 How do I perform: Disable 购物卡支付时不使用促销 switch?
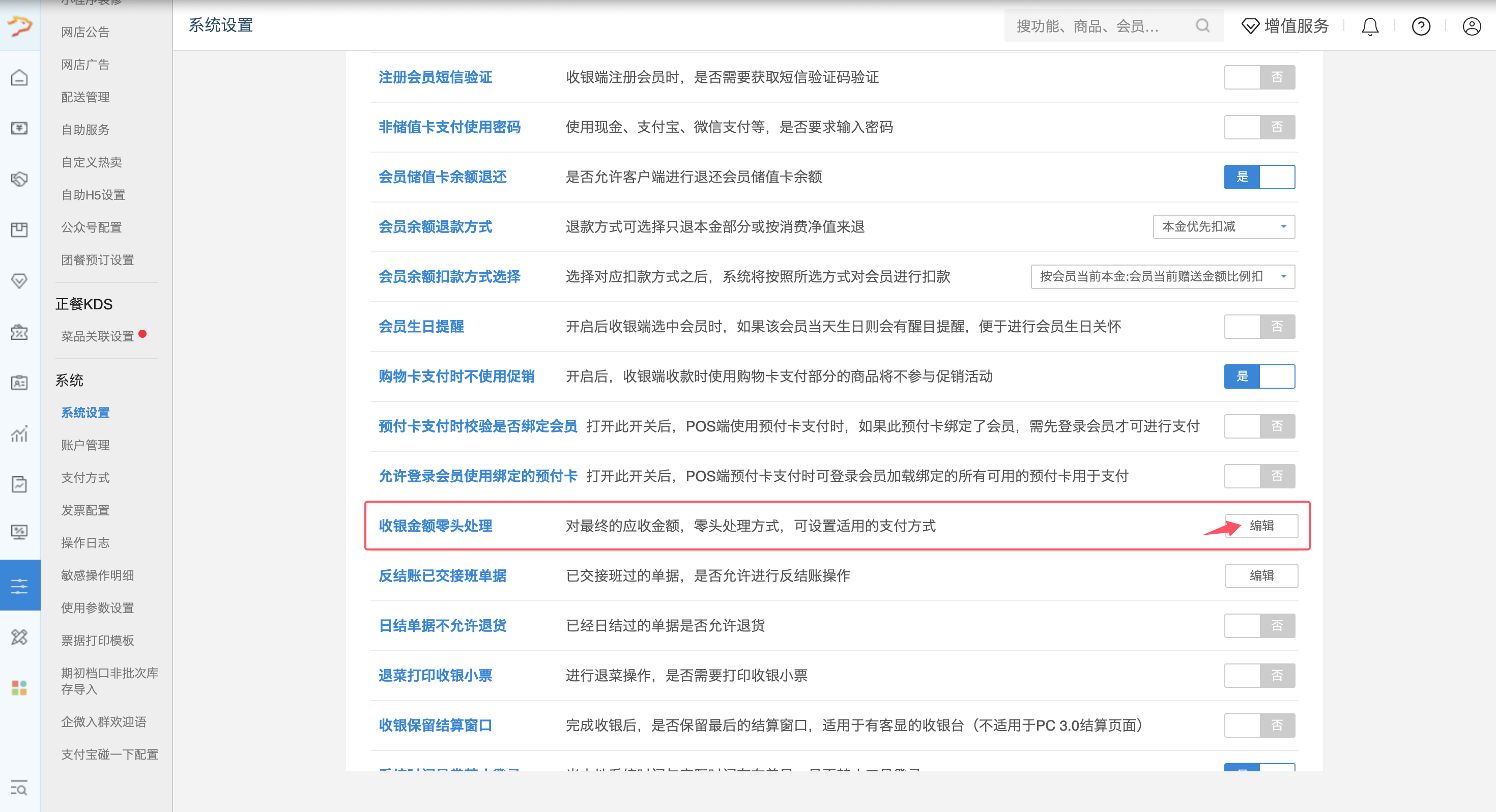click(1259, 376)
